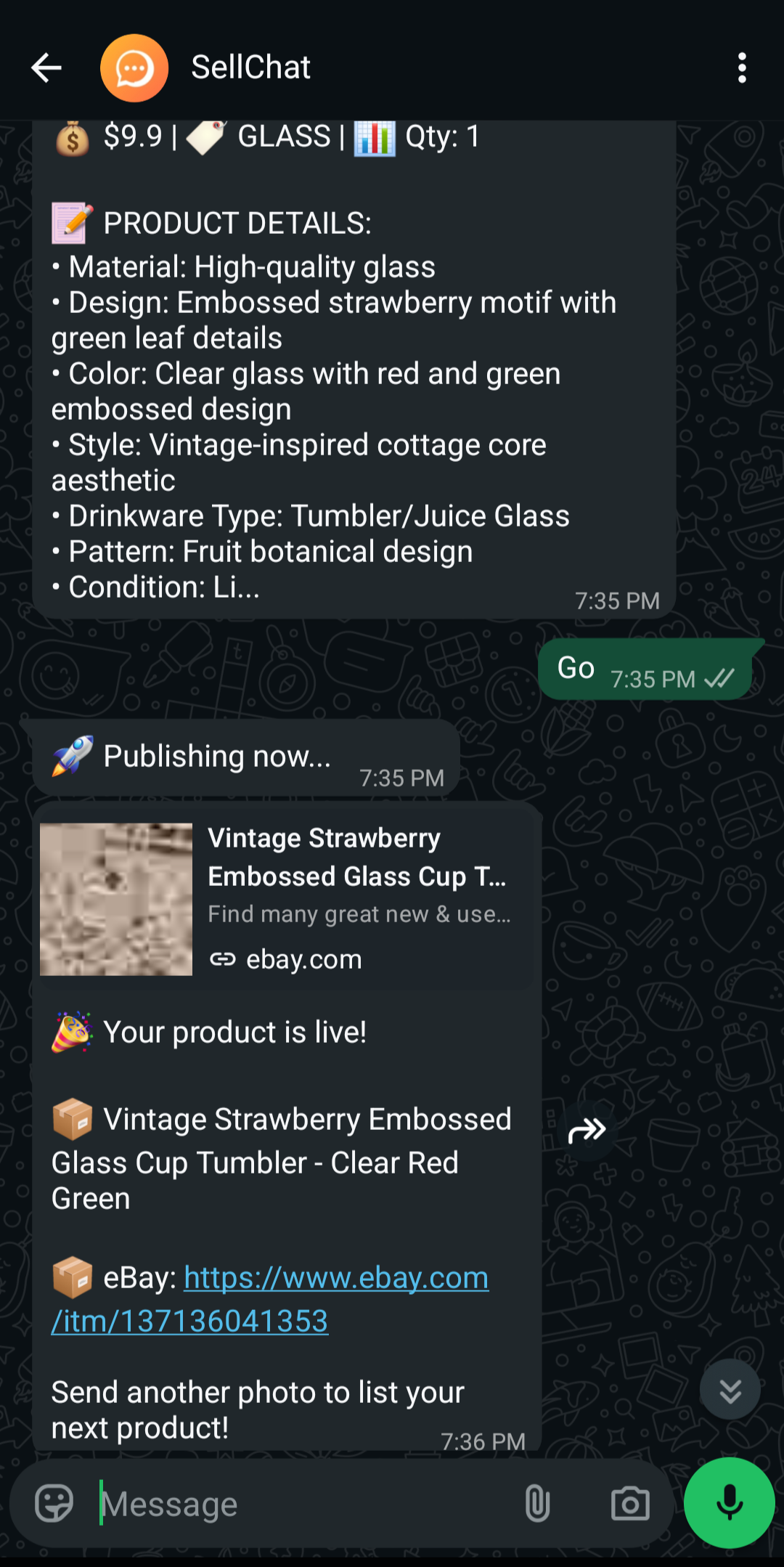Image resolution: width=784 pixels, height=1567 pixels.
Task: Tap the rocket Publishing now message
Action: coord(218,756)
